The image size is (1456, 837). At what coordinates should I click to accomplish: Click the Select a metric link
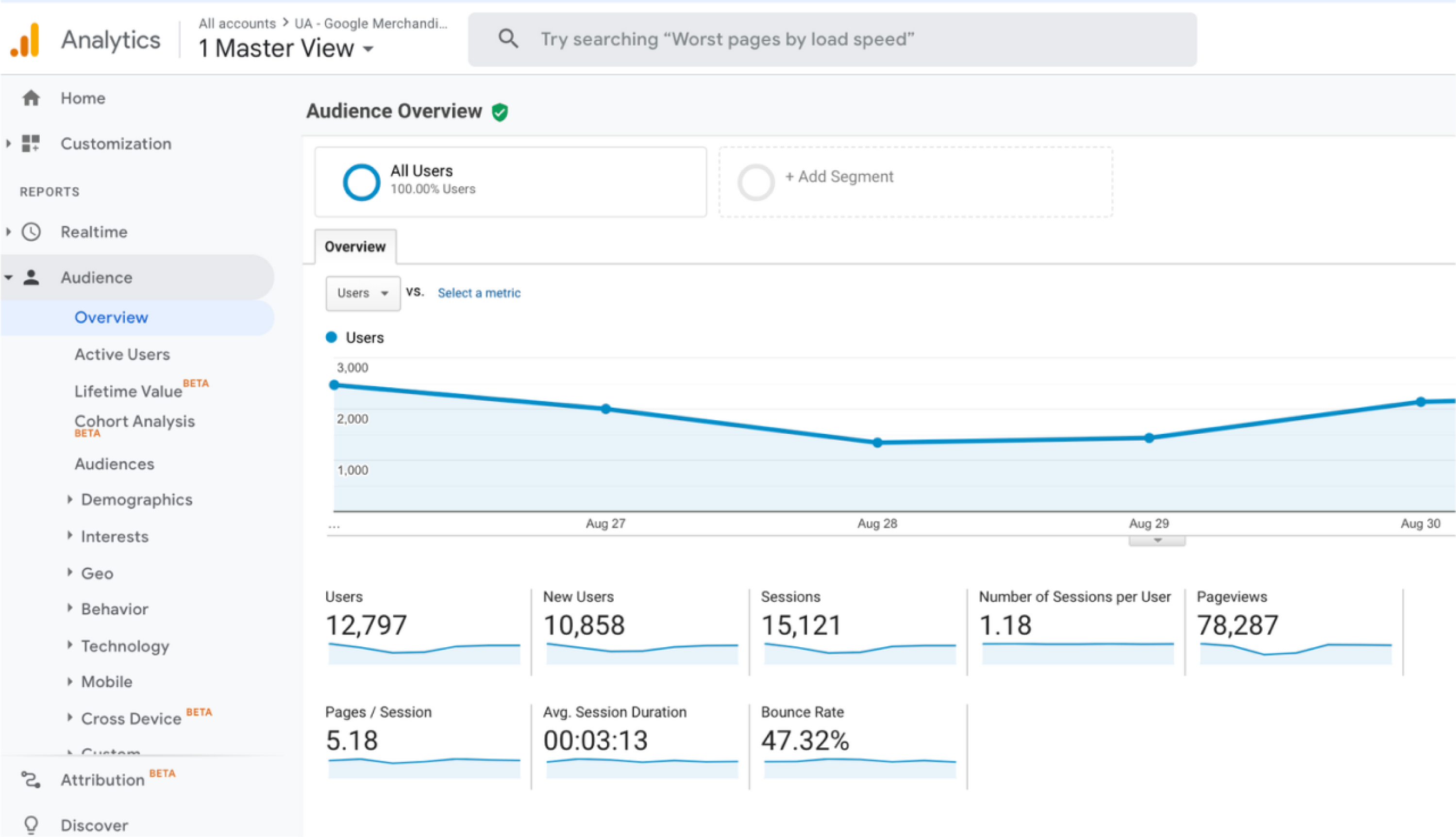[479, 293]
